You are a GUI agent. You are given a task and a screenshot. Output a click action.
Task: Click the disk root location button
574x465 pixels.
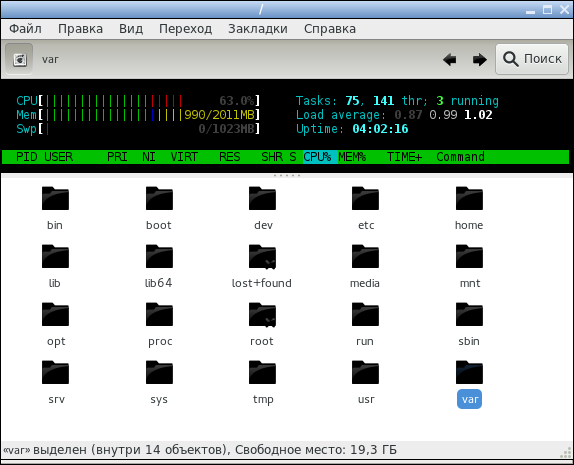(19, 59)
